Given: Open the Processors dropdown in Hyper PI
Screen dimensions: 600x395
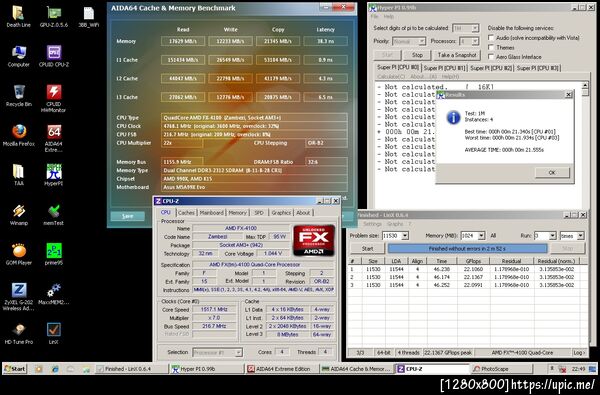Looking at the screenshot, I should [x=474, y=41].
